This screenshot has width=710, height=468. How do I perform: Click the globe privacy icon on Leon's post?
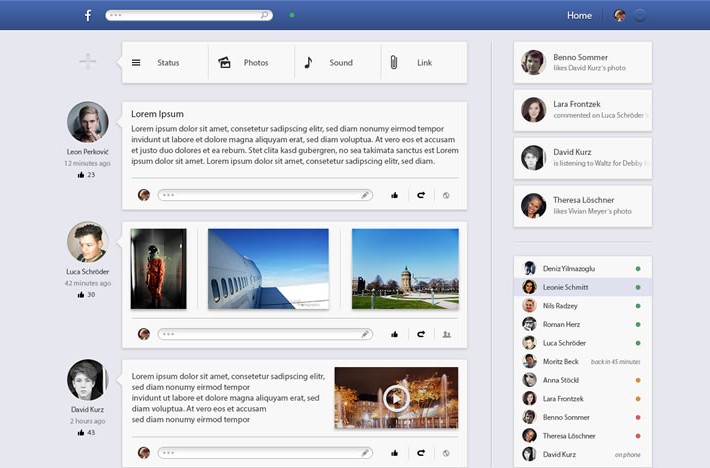446,195
